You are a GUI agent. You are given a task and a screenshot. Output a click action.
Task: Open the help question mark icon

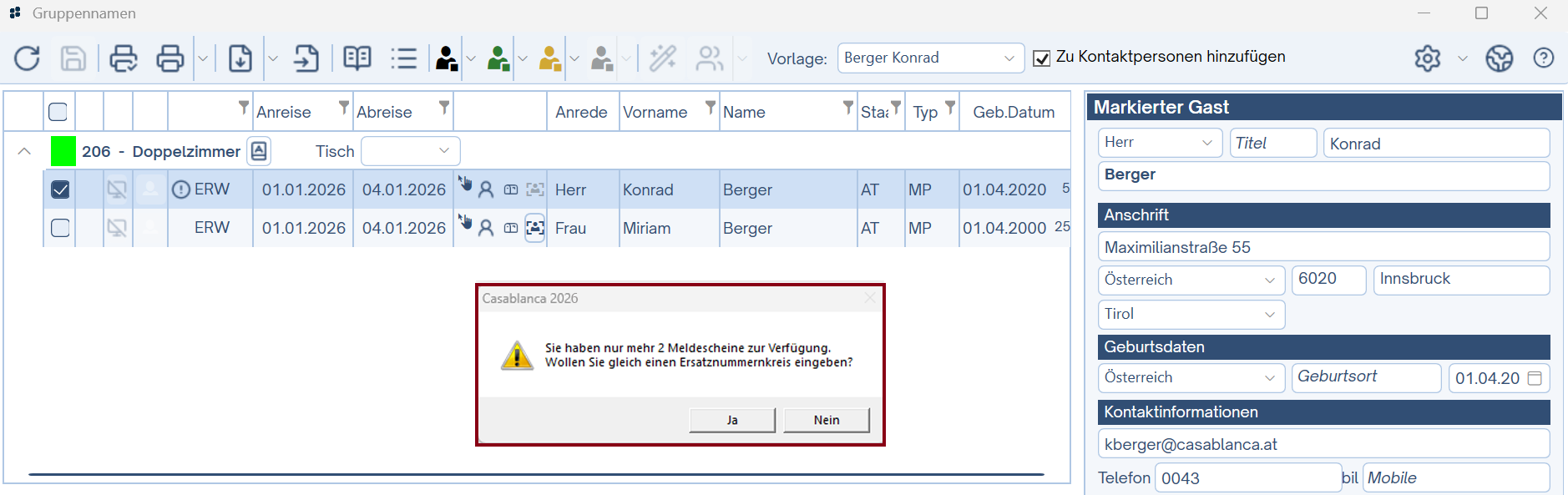click(1544, 58)
